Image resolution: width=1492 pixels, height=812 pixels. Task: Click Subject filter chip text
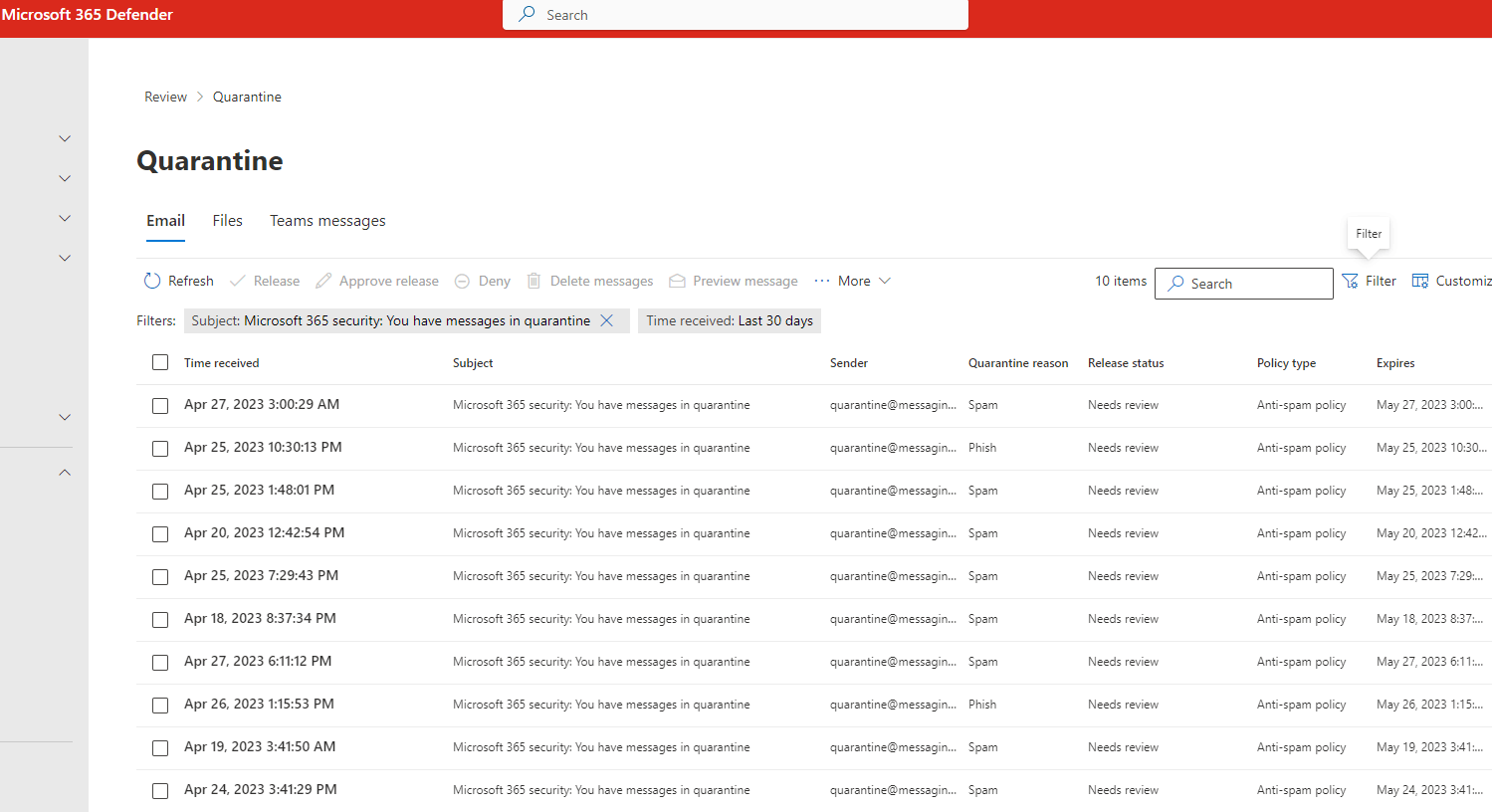point(390,320)
